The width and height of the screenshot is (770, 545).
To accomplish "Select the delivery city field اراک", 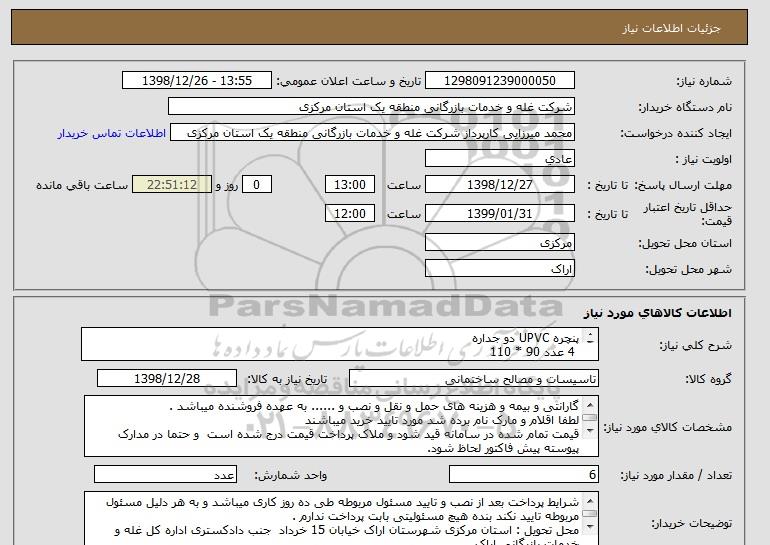I will point(499,269).
